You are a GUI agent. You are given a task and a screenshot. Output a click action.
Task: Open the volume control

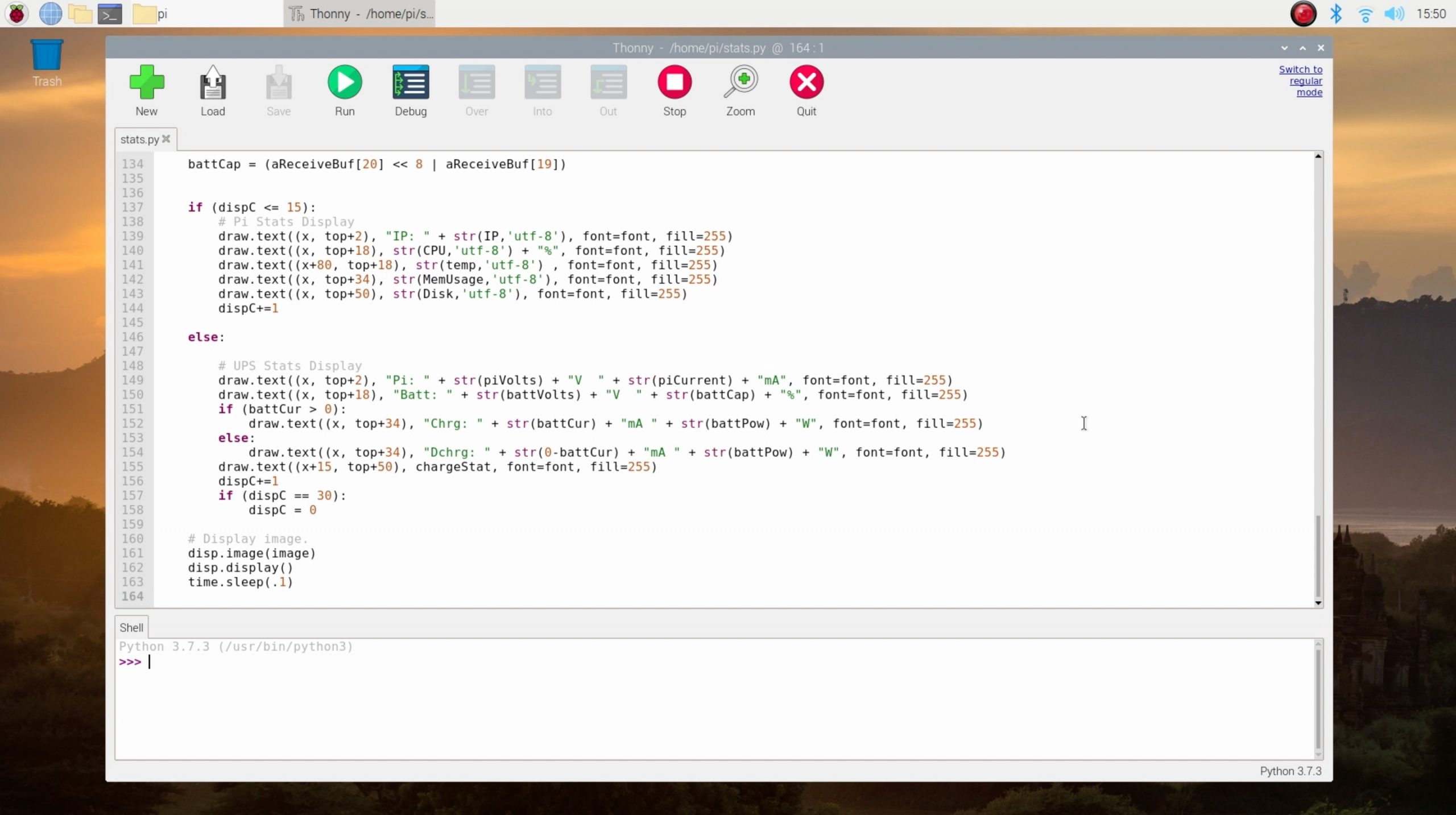1394,14
